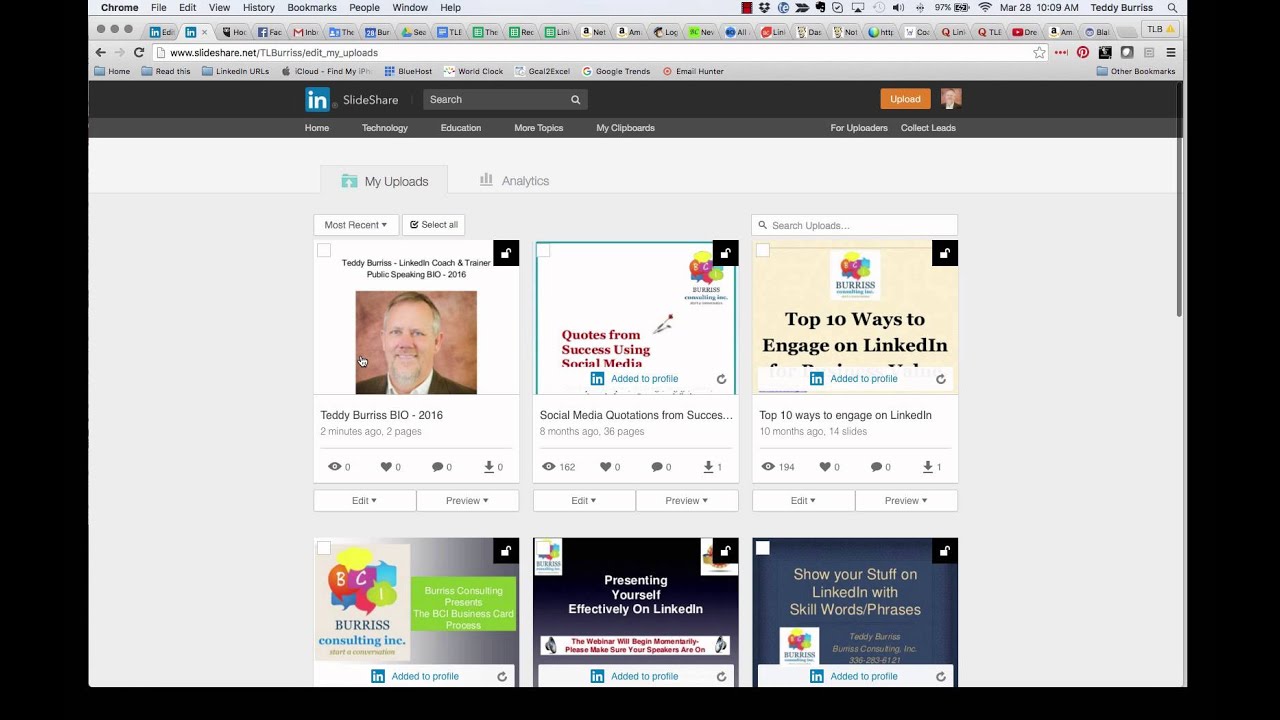Tick checkbox on Presenting Yourself Effectively thumbnail
This screenshot has width=1280, height=720.
[543, 548]
